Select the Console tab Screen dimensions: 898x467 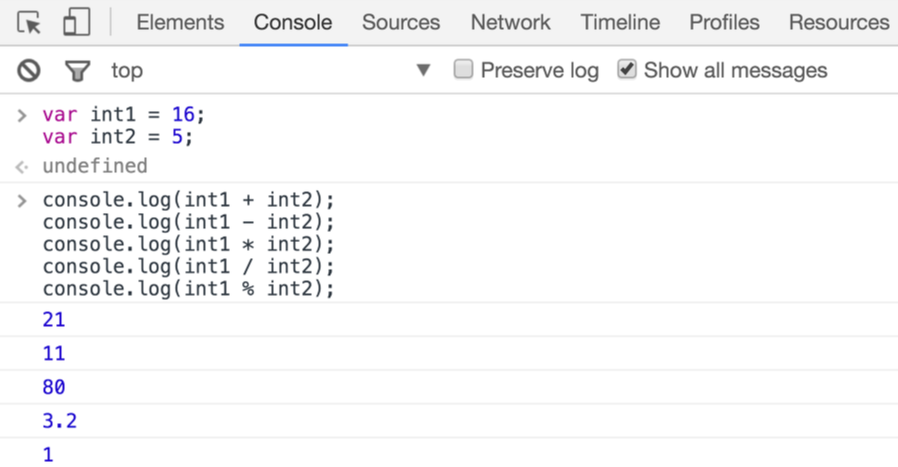point(293,22)
